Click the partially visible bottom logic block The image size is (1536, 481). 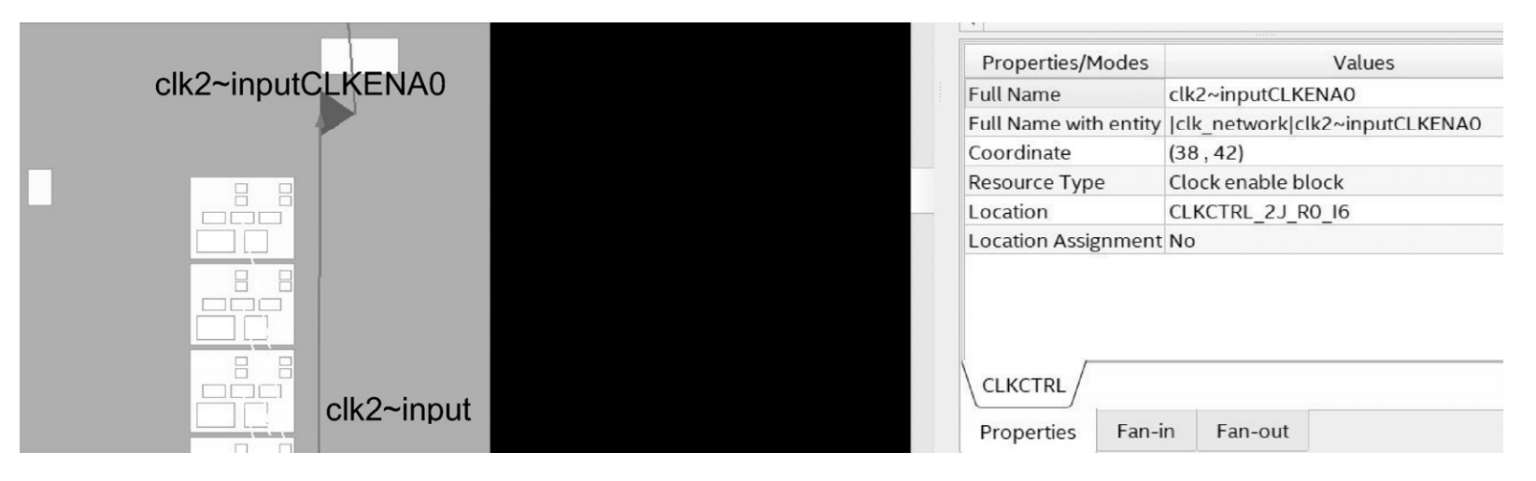click(x=243, y=445)
